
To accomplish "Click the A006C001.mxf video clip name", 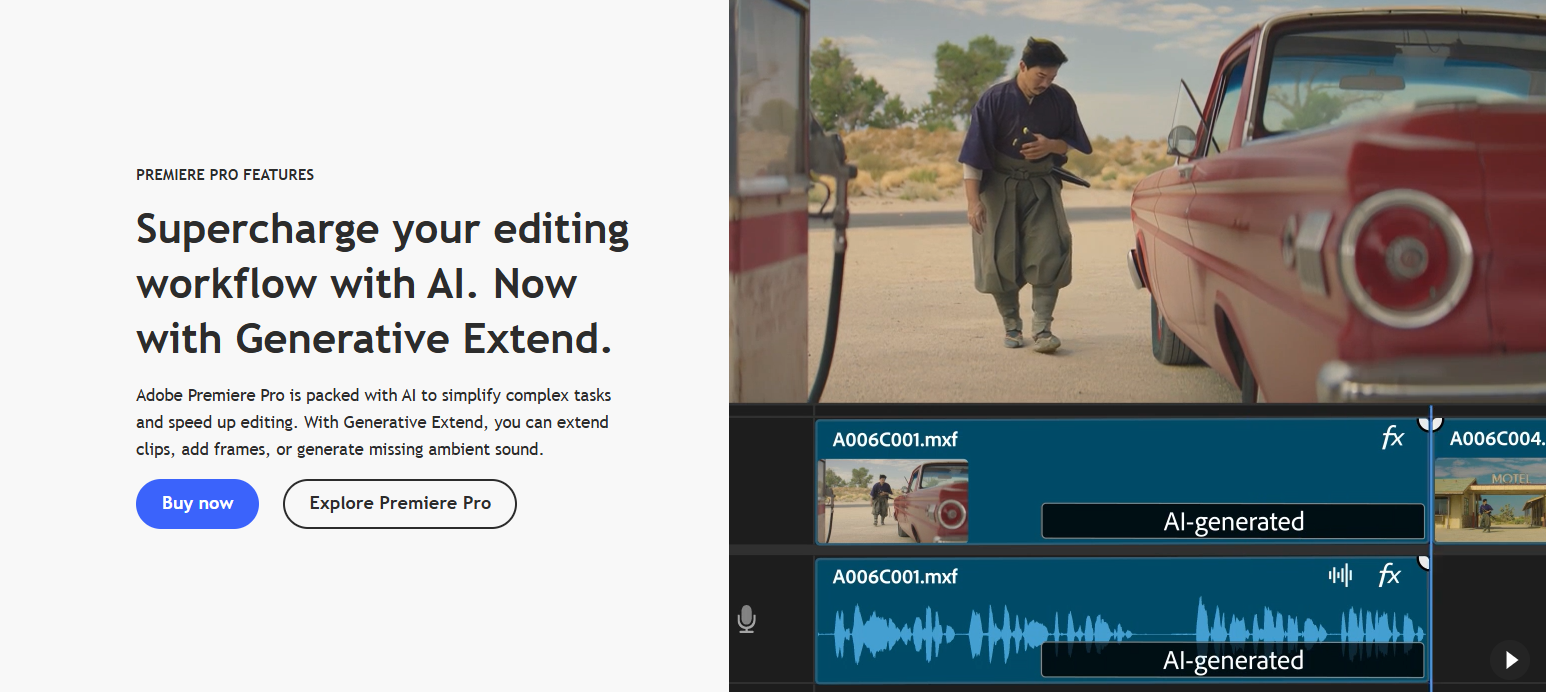I will point(895,439).
